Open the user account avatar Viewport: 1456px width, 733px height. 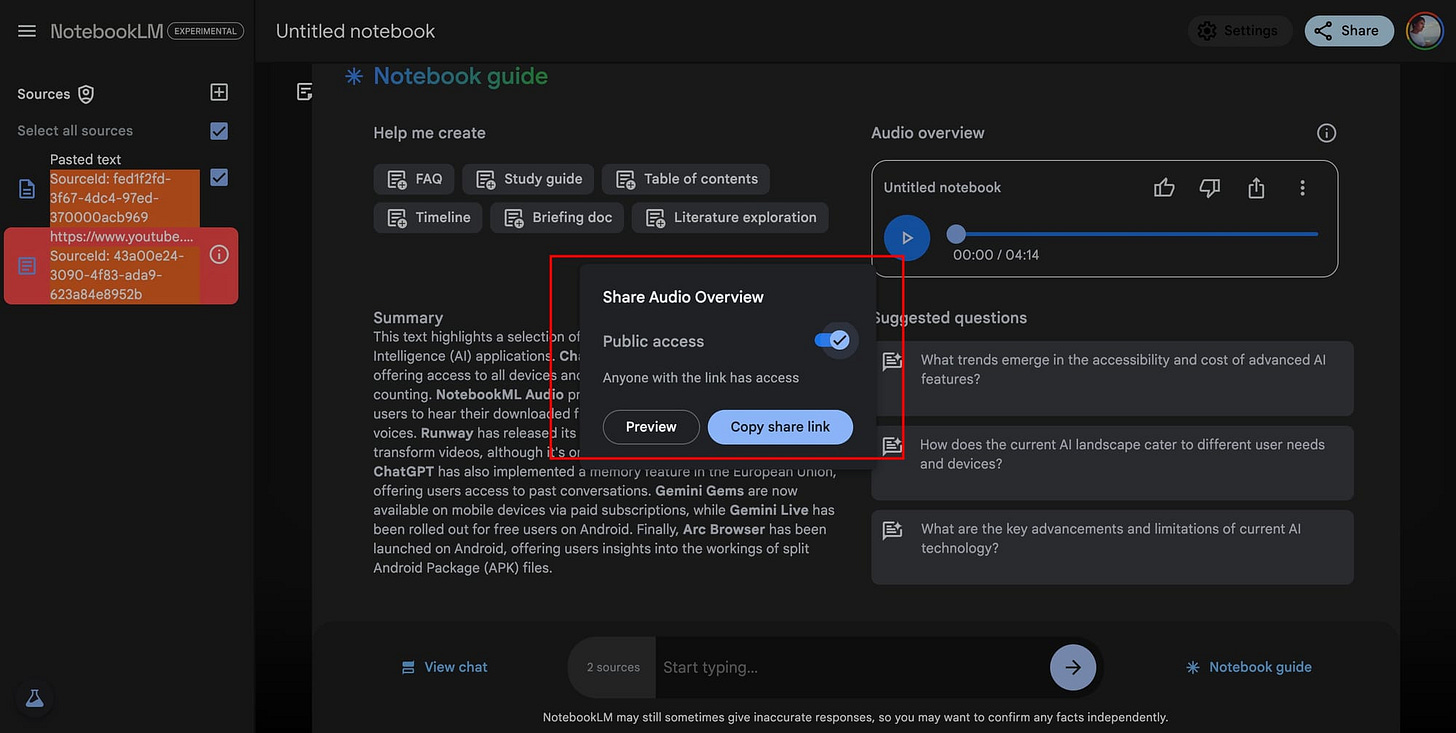click(1424, 31)
